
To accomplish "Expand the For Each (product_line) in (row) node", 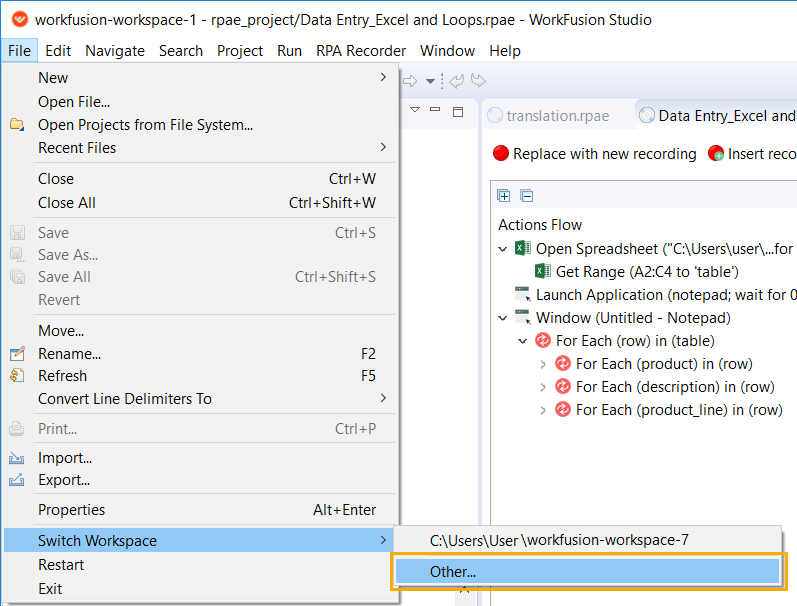I will pyautogui.click(x=543, y=410).
